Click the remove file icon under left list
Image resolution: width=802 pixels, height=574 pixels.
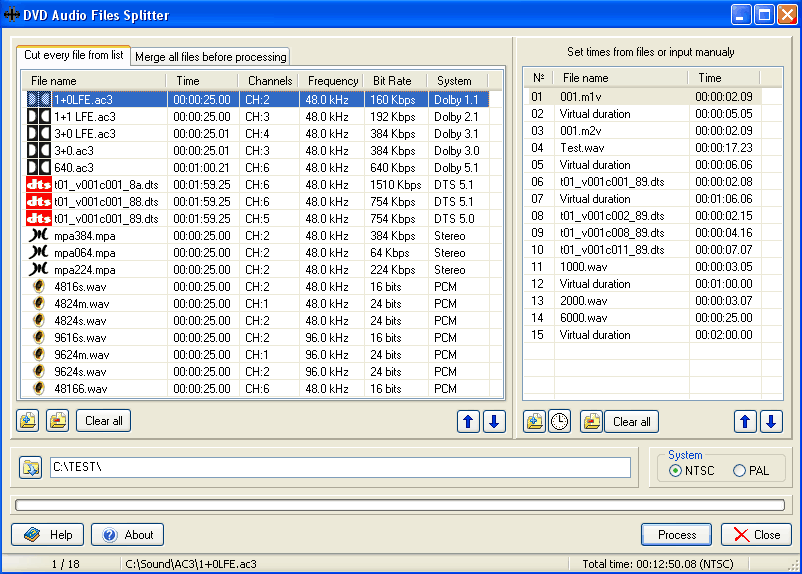tap(58, 421)
